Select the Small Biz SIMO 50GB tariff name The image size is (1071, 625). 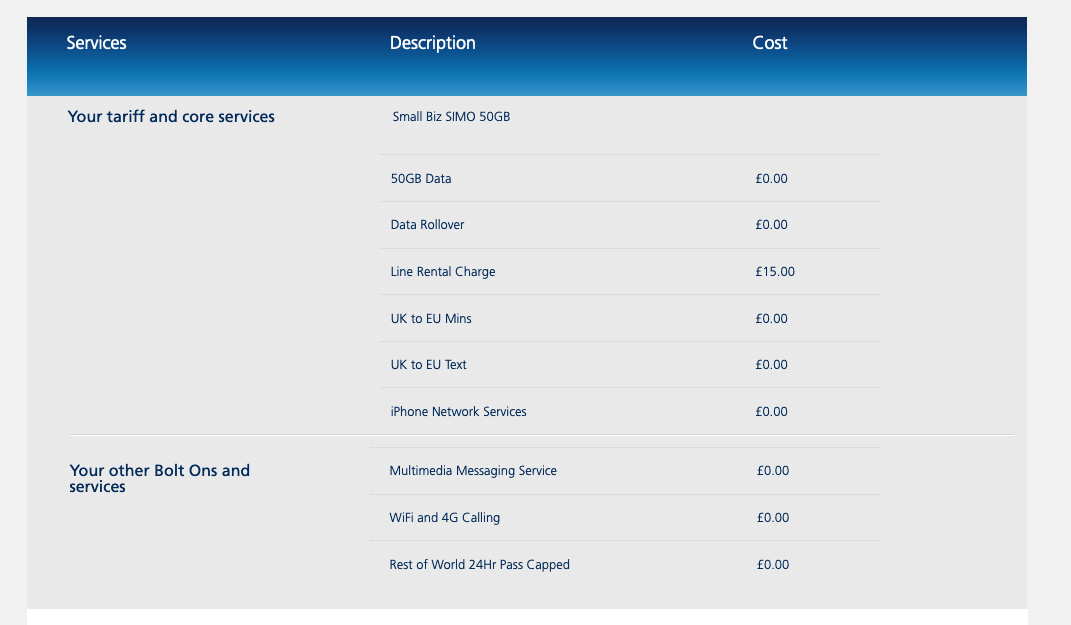(x=451, y=117)
